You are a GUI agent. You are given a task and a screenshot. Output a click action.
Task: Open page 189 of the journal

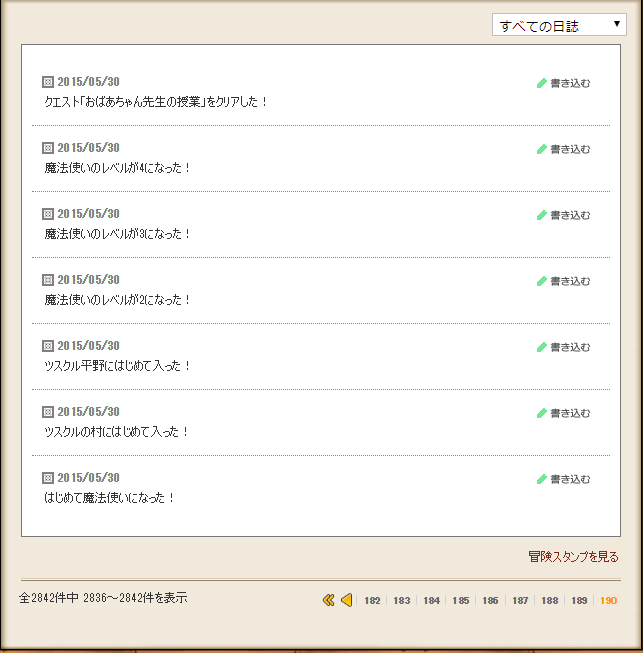tap(579, 601)
